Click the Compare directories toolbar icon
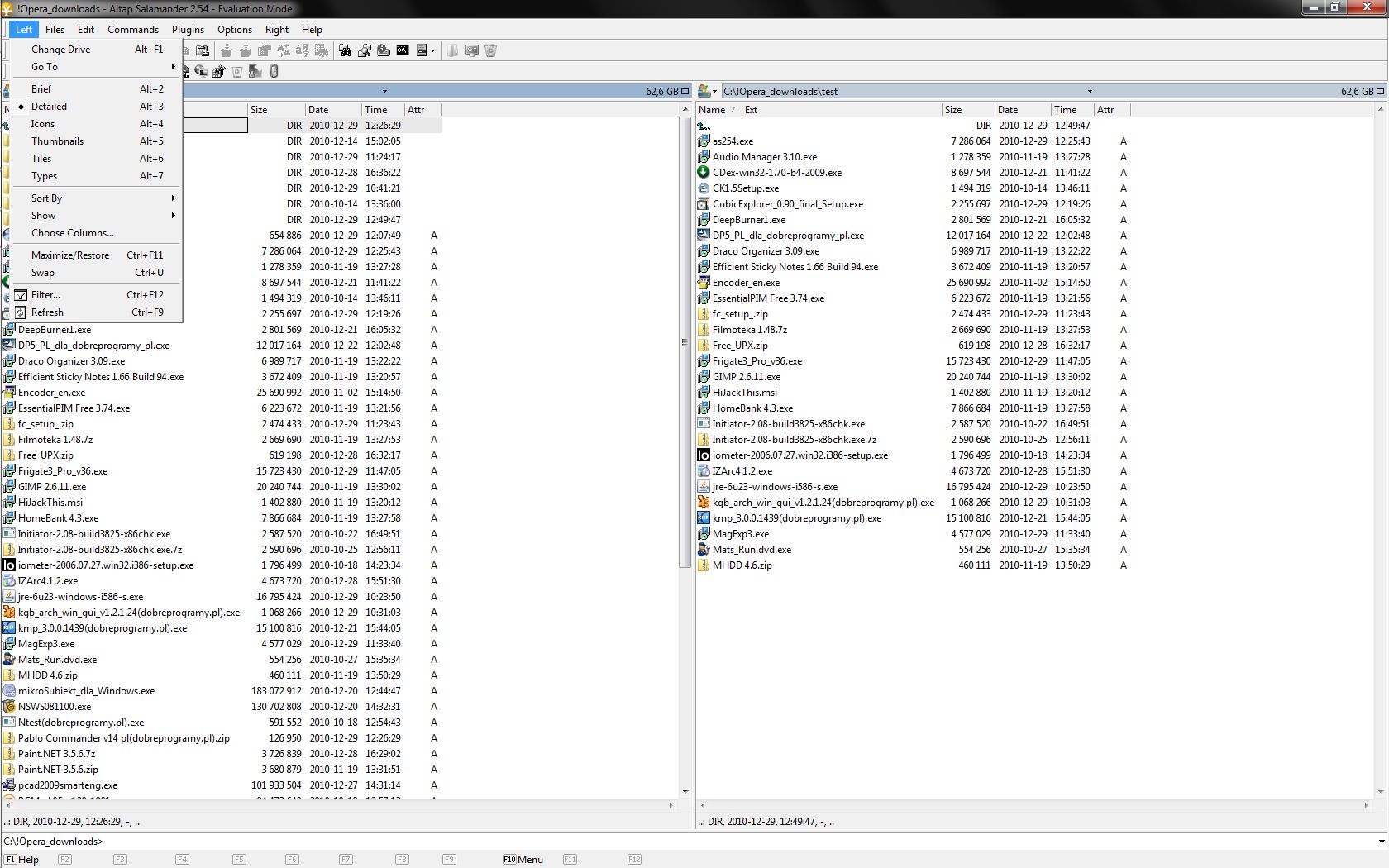The height and width of the screenshot is (868, 1389). click(x=322, y=50)
